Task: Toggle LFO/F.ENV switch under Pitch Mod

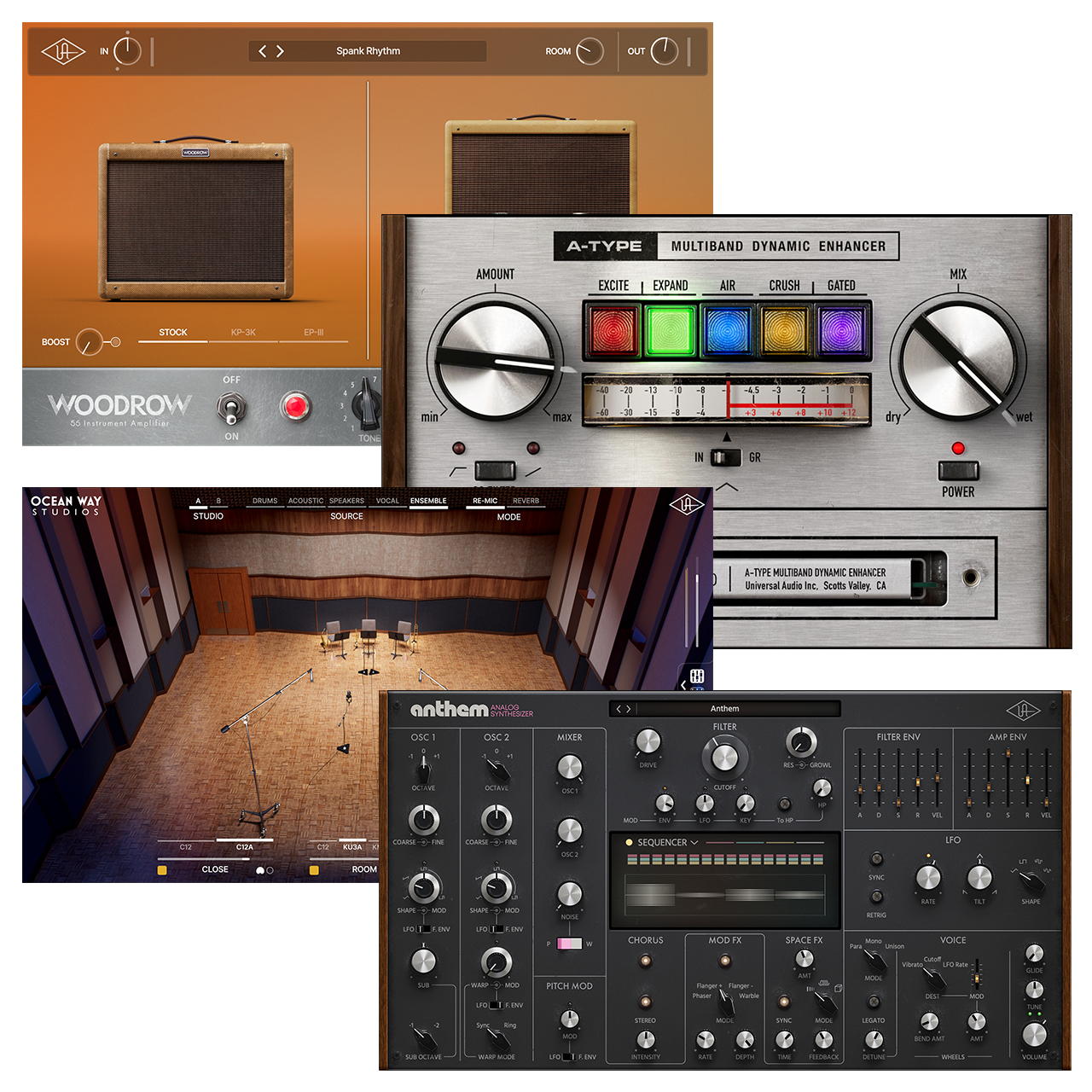Action: coord(570,1056)
